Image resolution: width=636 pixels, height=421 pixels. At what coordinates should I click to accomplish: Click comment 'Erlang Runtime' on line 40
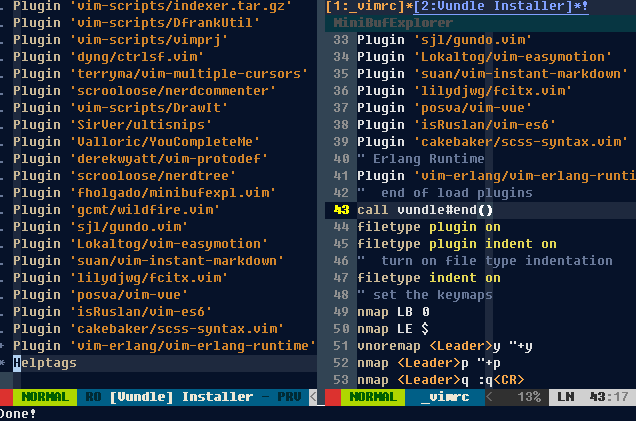tap(429, 159)
